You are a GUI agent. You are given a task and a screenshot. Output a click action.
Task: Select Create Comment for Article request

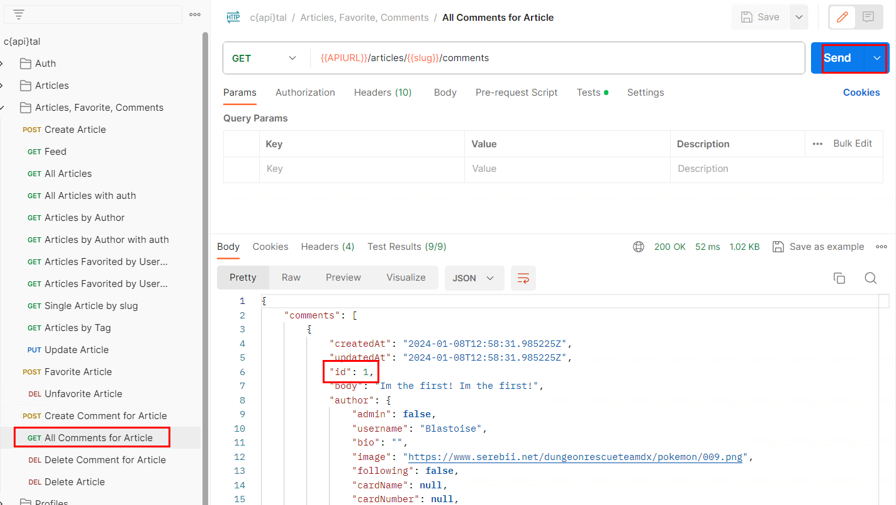106,416
